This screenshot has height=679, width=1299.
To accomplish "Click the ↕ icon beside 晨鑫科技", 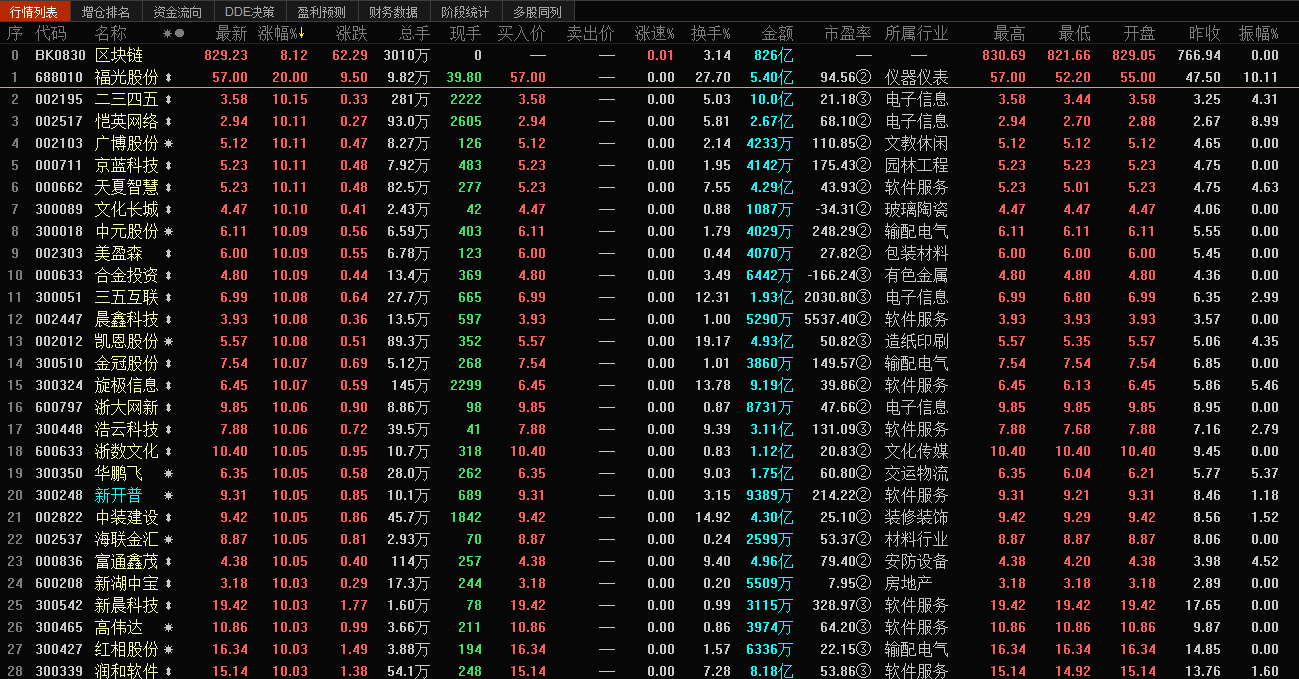I will 167,320.
